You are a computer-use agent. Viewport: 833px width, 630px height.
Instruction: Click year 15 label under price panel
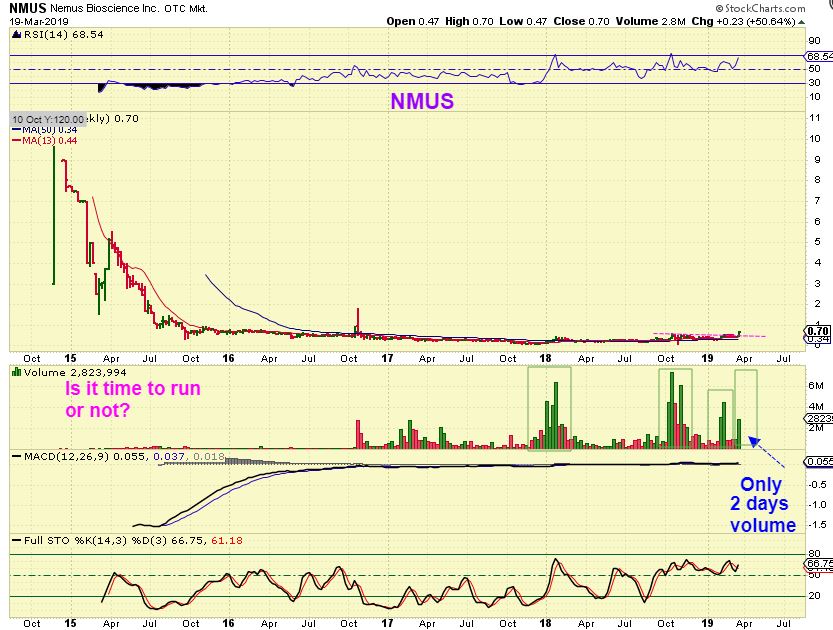70,358
